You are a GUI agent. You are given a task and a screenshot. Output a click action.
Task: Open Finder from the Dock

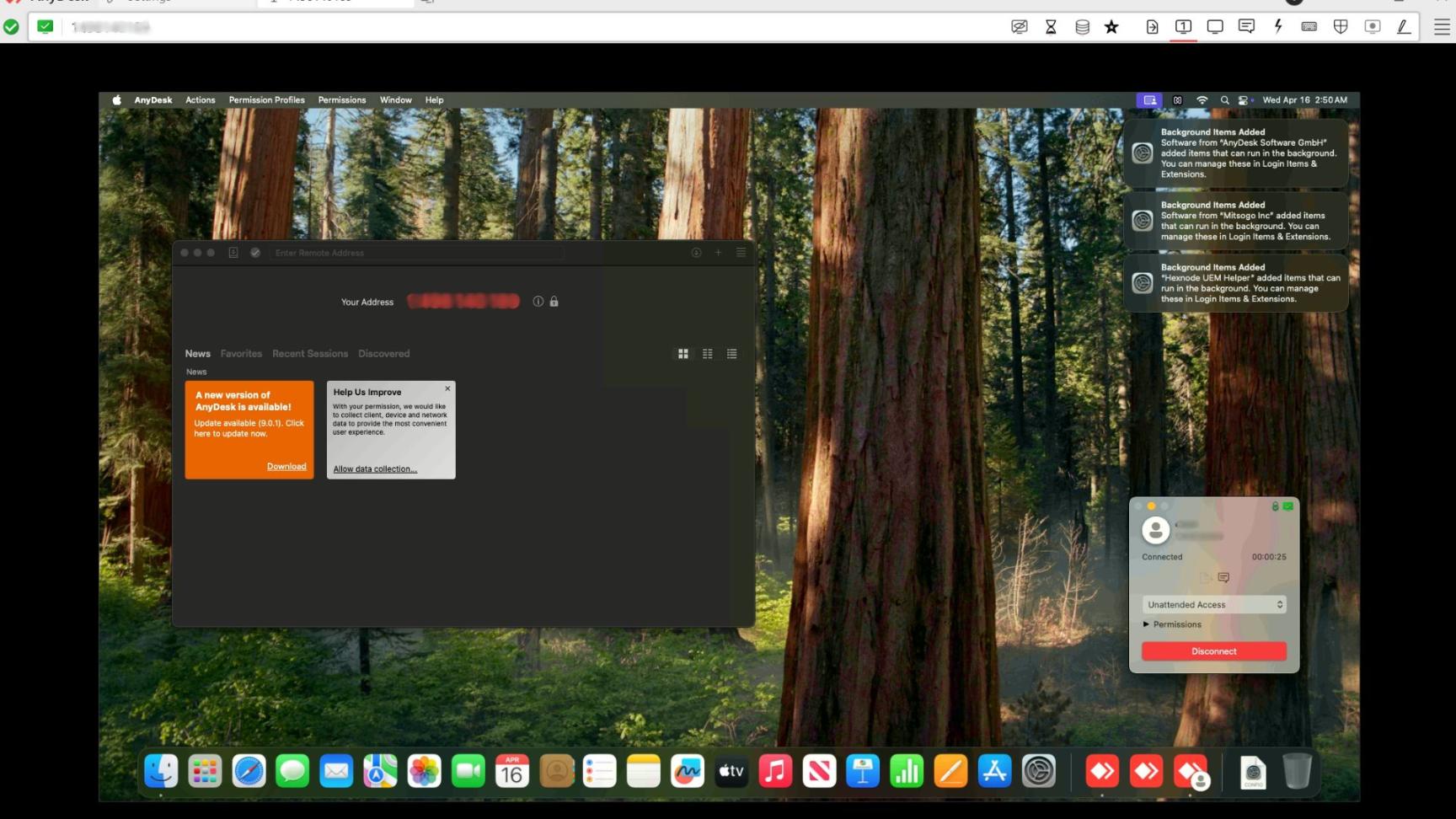point(161,771)
